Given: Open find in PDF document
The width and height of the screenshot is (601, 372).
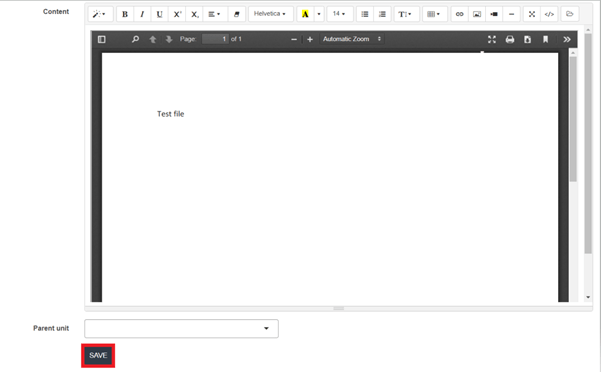Looking at the screenshot, I should (x=135, y=39).
